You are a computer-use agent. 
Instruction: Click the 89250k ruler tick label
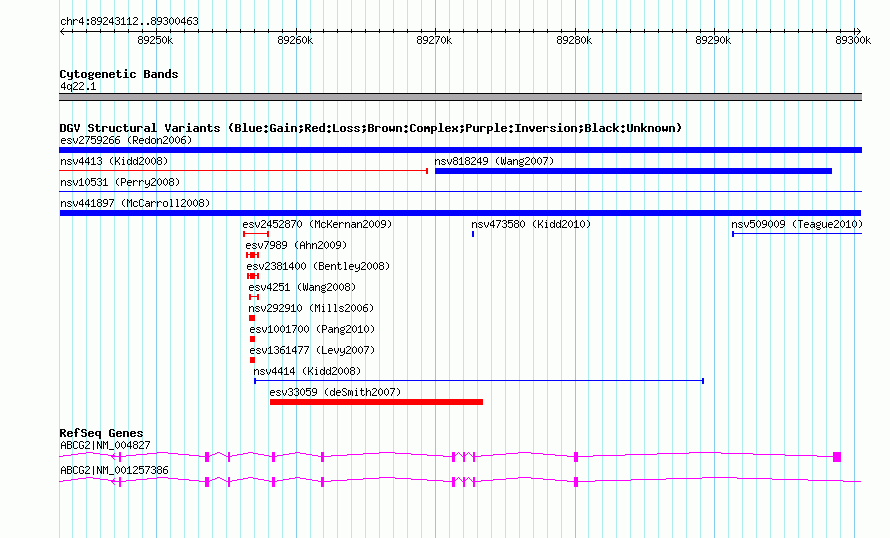pos(156,40)
